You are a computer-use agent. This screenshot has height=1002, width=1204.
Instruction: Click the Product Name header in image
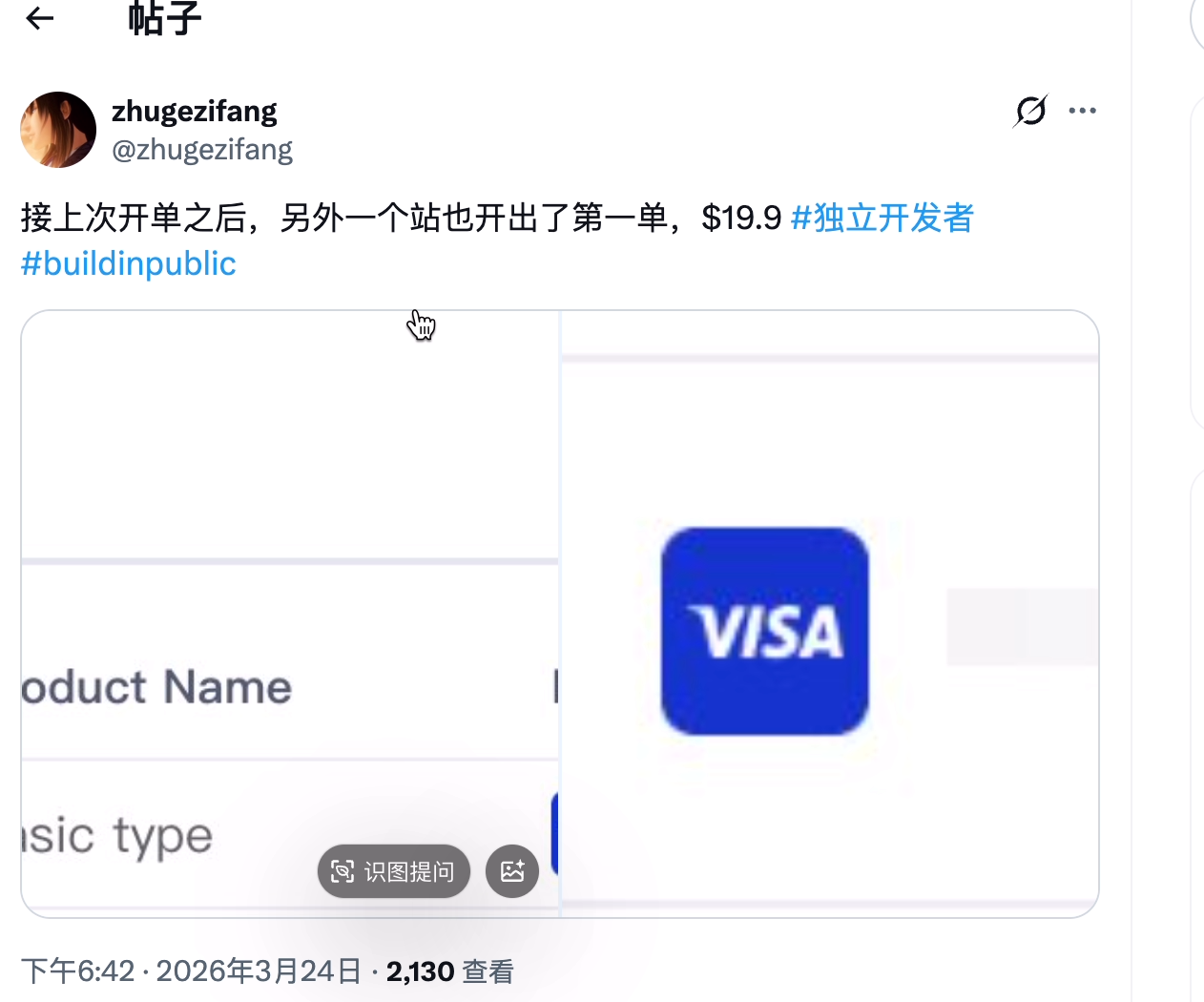tap(156, 687)
